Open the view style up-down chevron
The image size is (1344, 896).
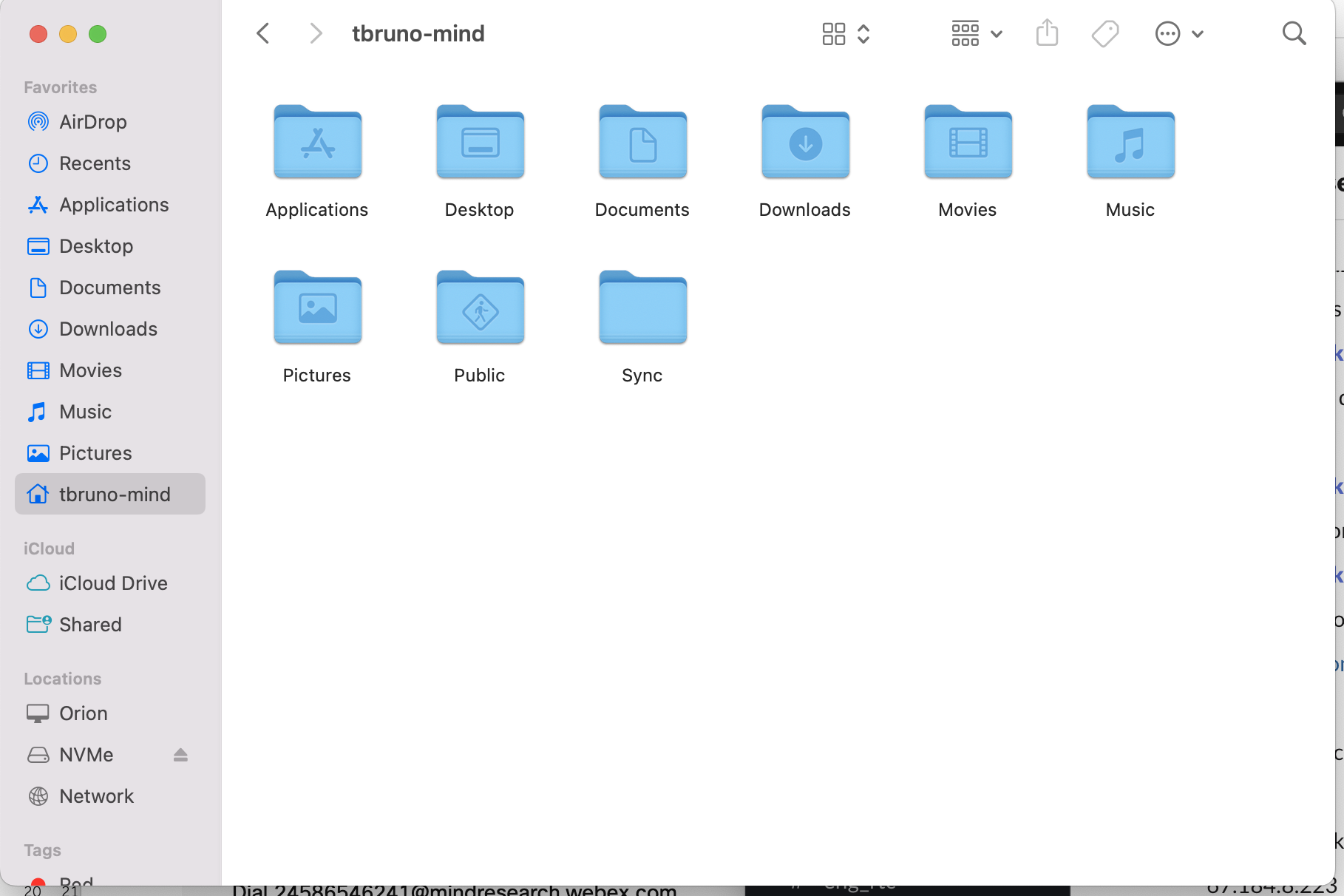click(x=863, y=33)
